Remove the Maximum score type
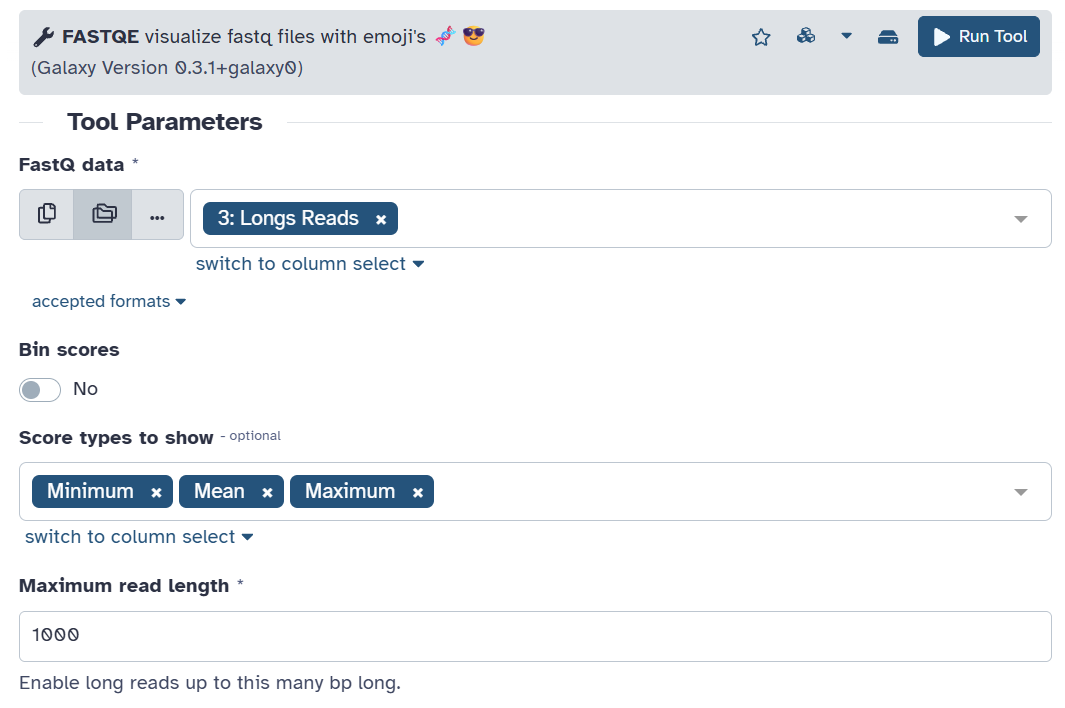The width and height of the screenshot is (1065, 708). [418, 493]
